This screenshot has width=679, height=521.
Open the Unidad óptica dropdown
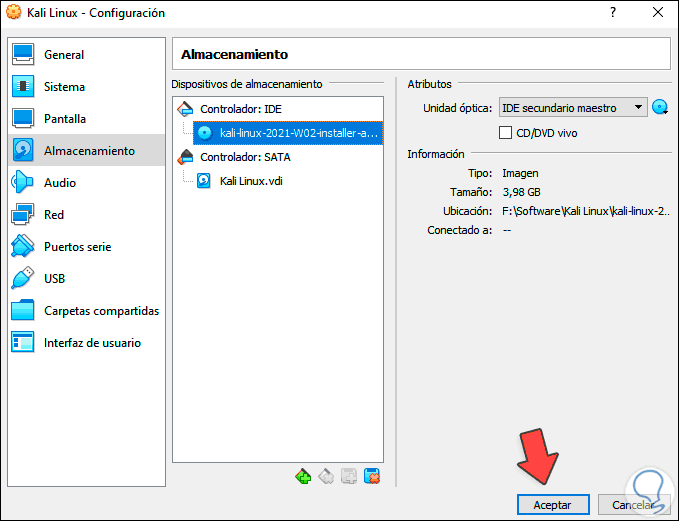tap(573, 107)
